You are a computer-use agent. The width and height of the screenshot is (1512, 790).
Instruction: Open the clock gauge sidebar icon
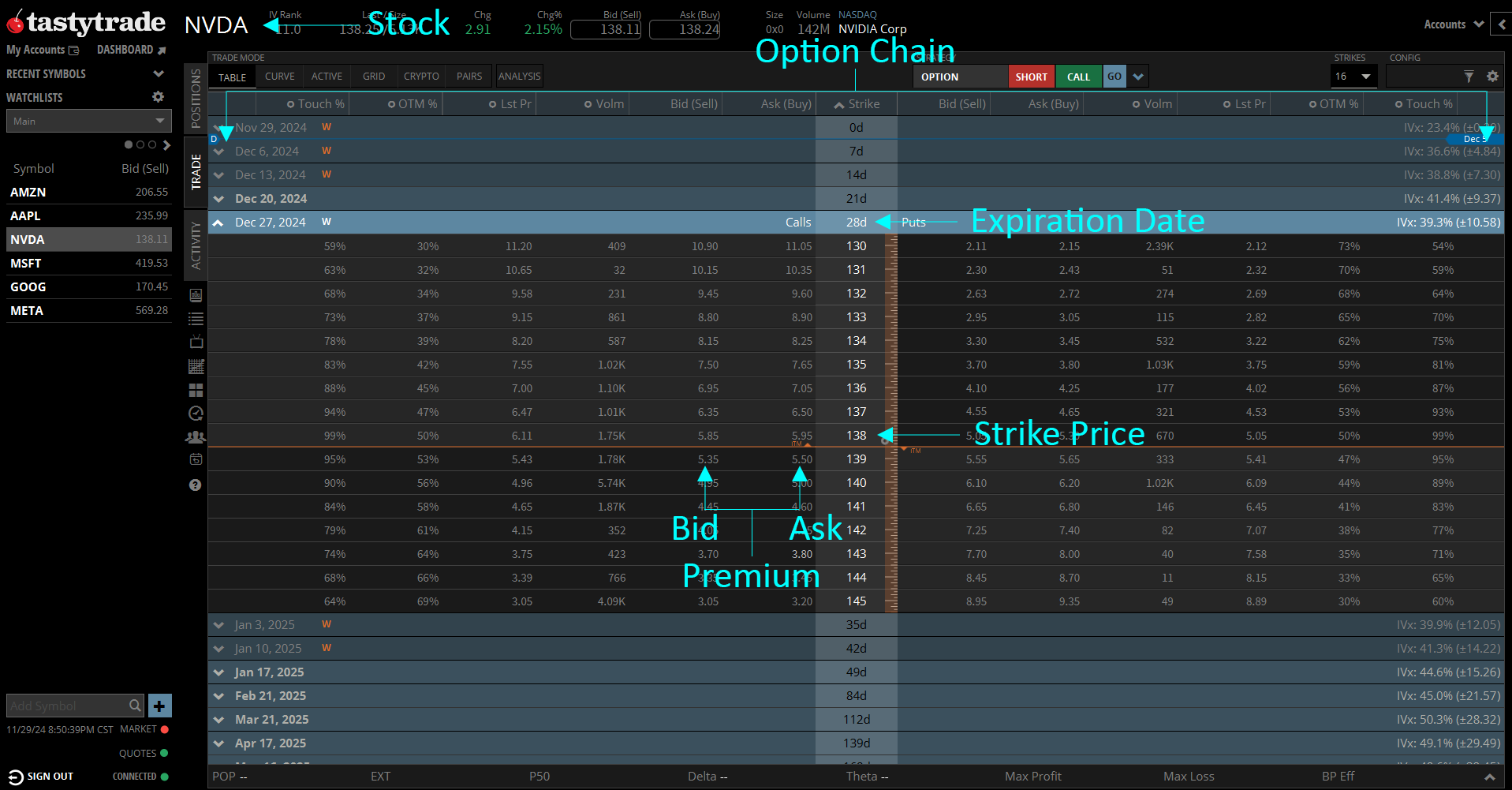pyautogui.click(x=196, y=413)
